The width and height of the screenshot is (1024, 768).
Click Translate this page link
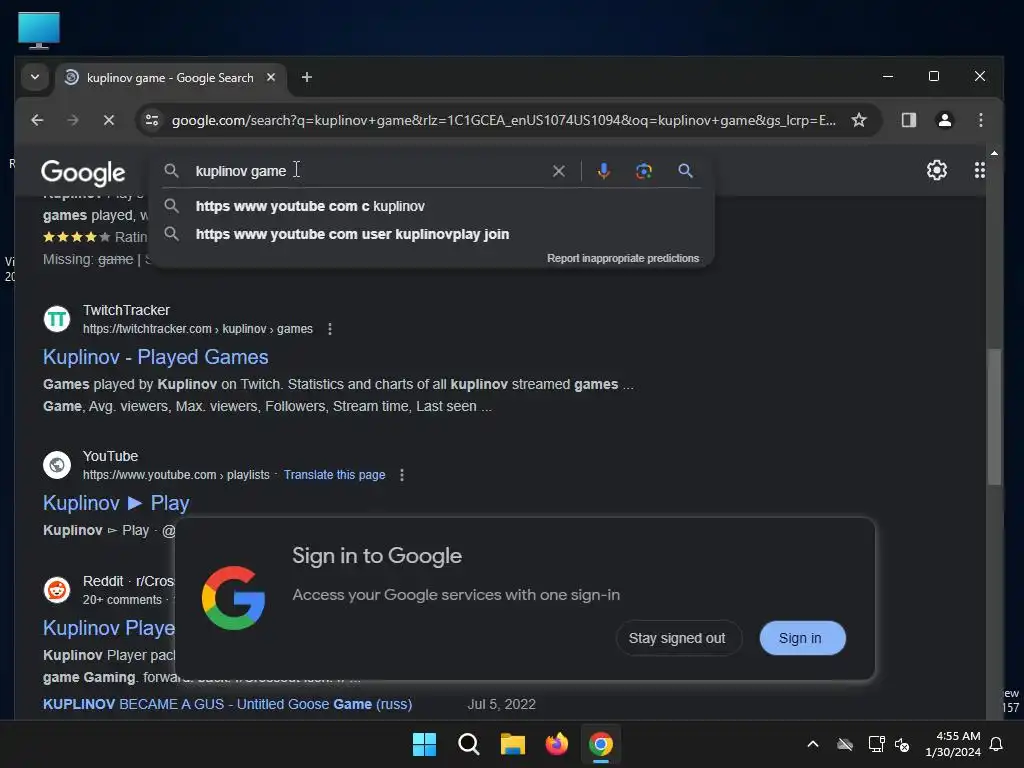pos(334,475)
